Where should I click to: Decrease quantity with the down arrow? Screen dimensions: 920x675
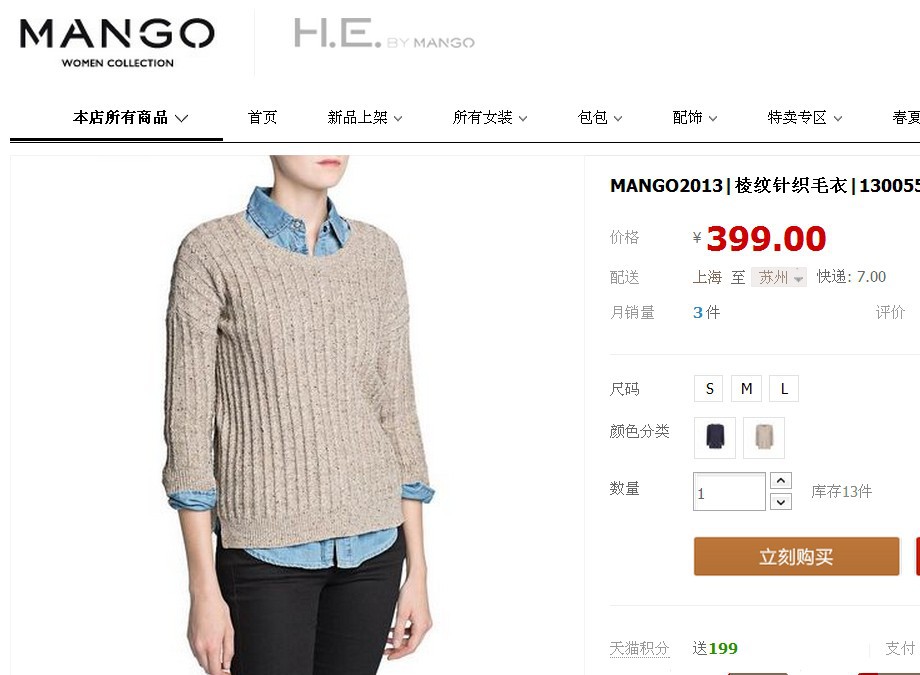(x=781, y=502)
